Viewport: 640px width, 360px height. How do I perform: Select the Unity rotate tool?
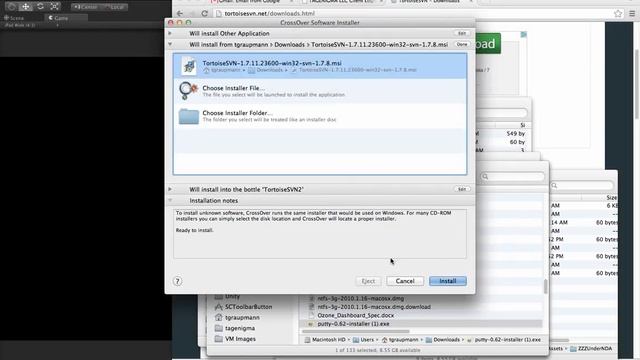[40, 7]
